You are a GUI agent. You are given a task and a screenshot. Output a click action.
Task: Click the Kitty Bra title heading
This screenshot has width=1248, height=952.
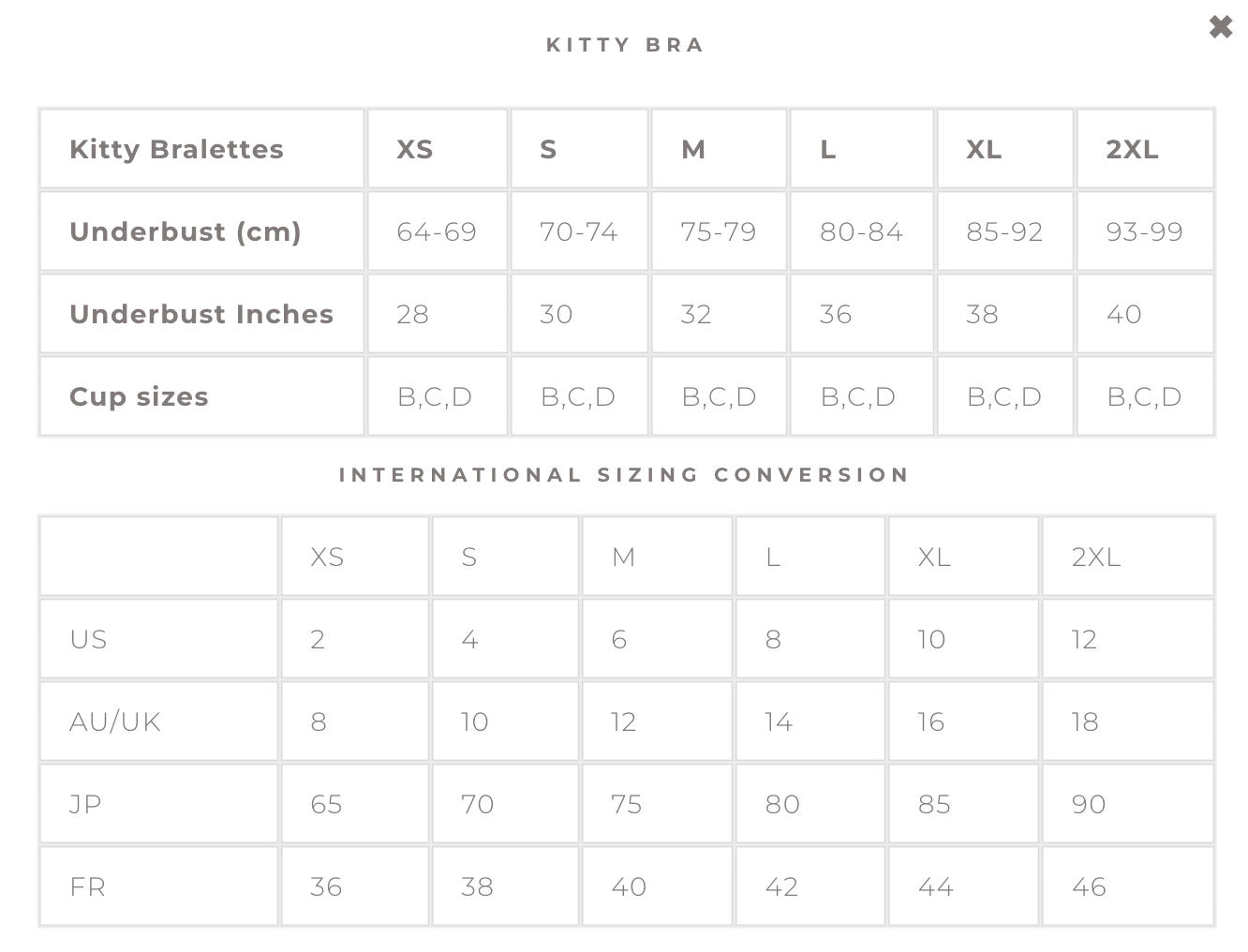[625, 45]
